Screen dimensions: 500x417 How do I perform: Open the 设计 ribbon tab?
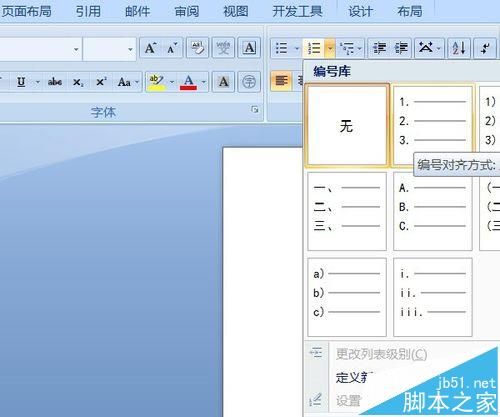[360, 11]
